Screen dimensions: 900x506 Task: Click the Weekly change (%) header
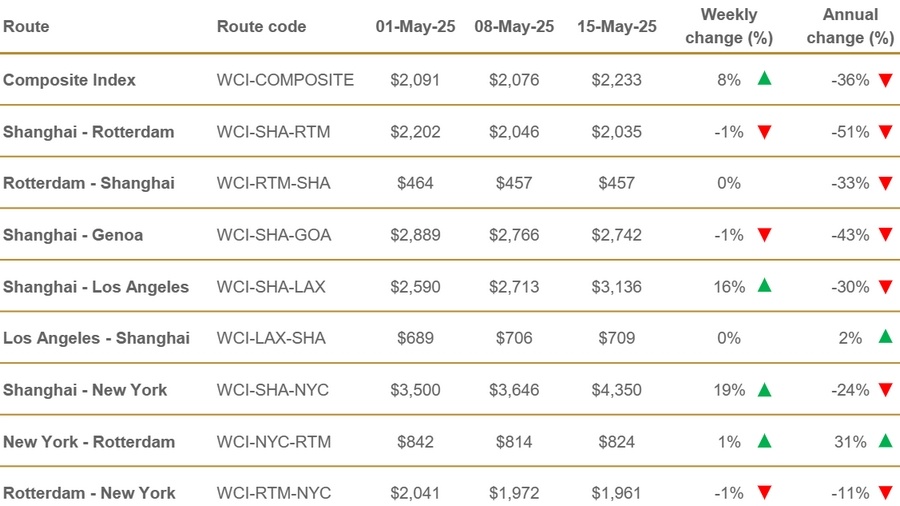coord(729,26)
